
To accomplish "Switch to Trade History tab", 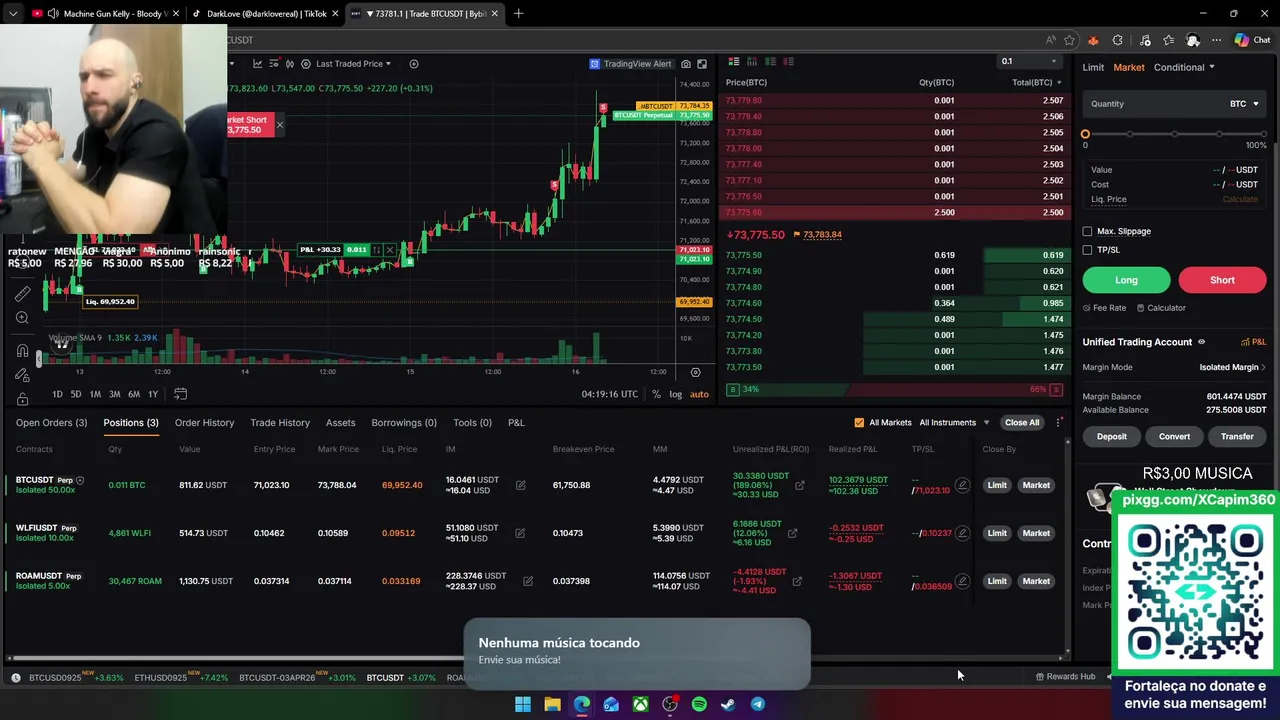I will [x=280, y=422].
